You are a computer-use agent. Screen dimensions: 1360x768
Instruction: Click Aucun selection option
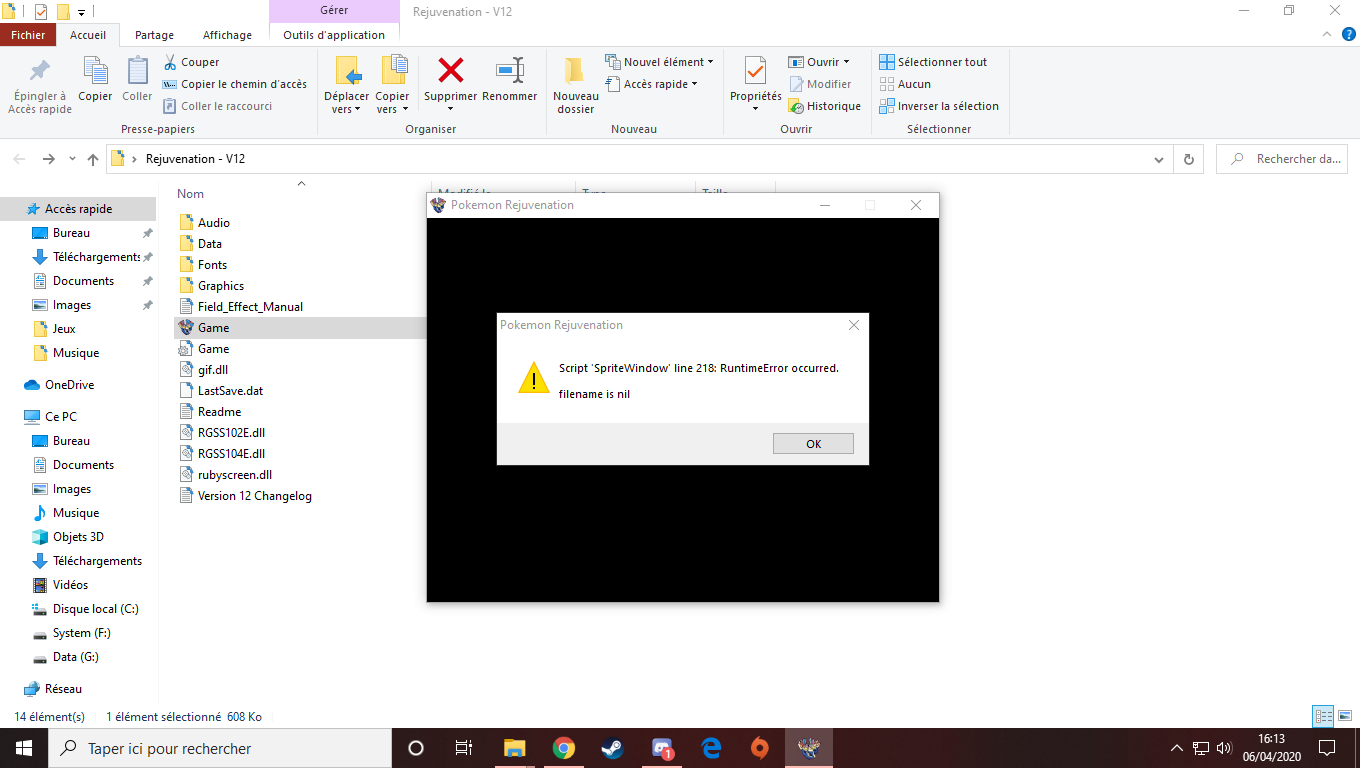[905, 84]
